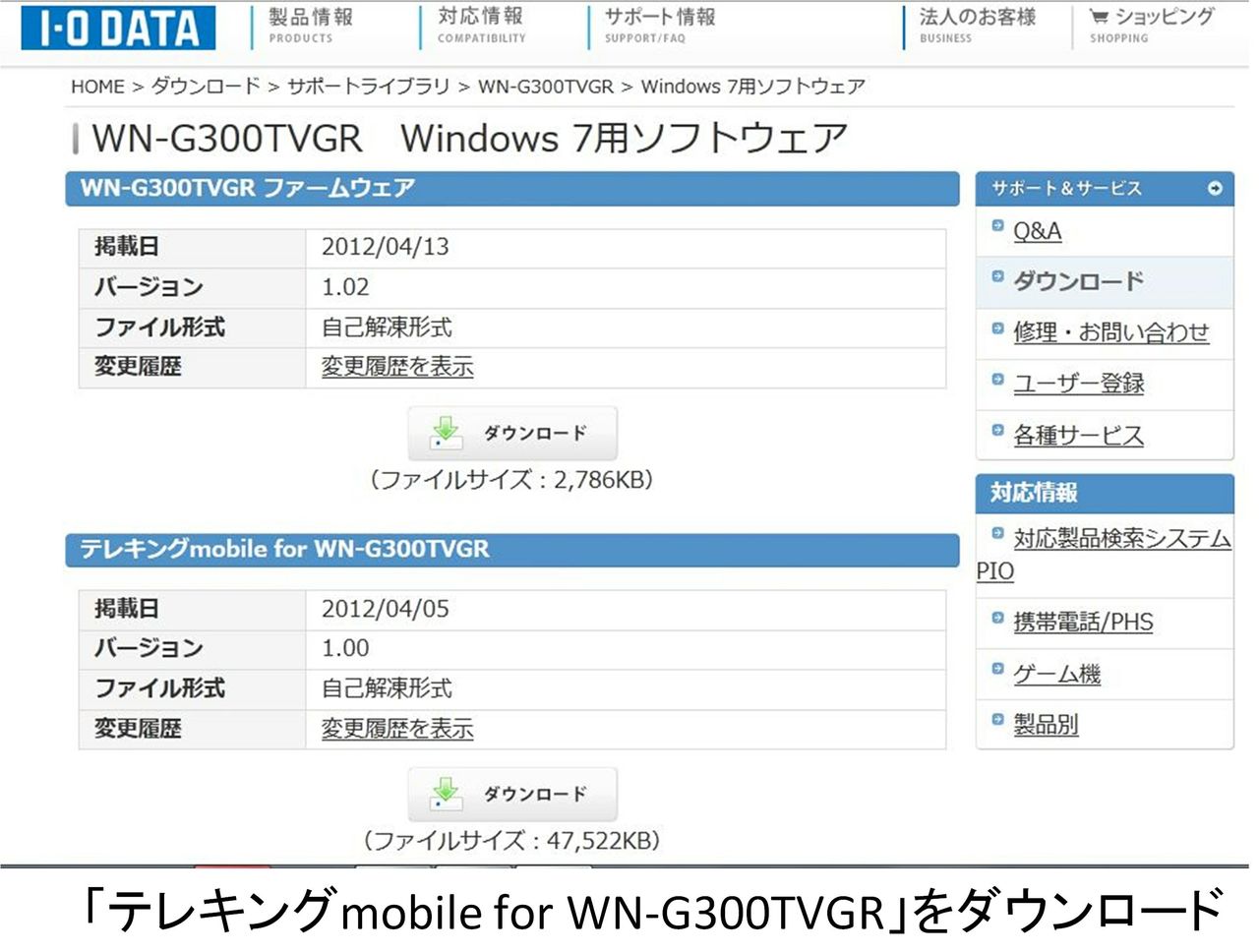
Task: Click the bullet icon beside ゲーム機
Action: click(x=997, y=669)
